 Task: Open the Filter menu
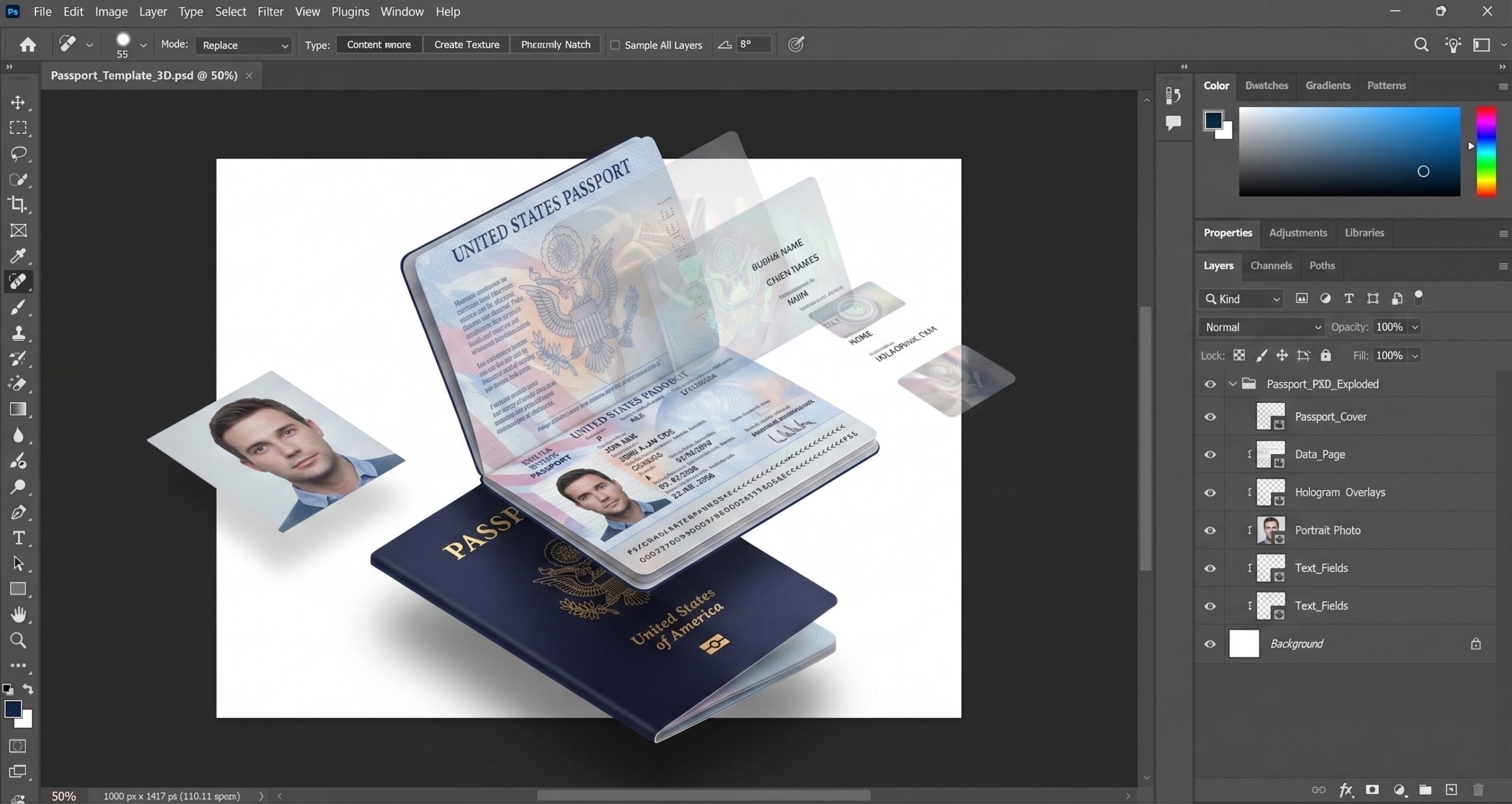[x=271, y=12]
